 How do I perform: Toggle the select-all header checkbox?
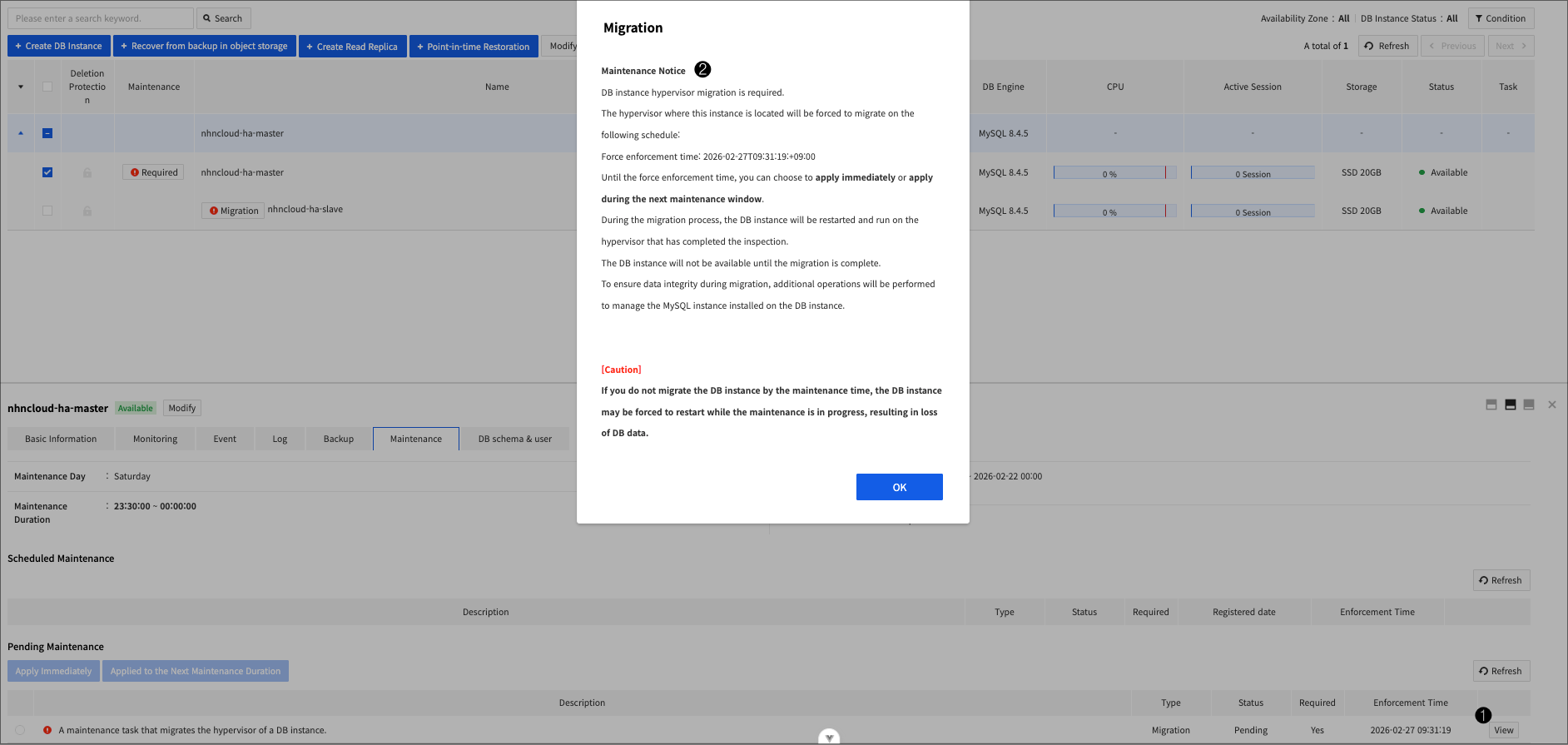pyautogui.click(x=47, y=87)
